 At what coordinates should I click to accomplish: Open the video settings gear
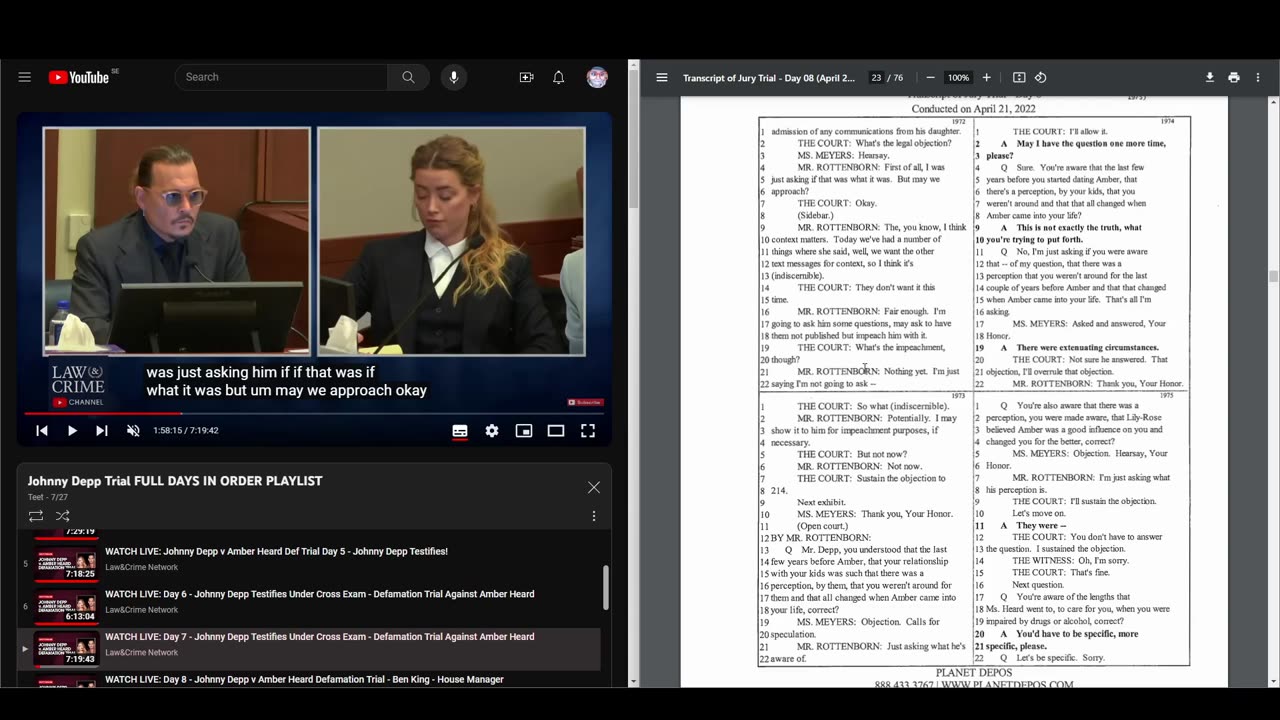click(x=492, y=430)
